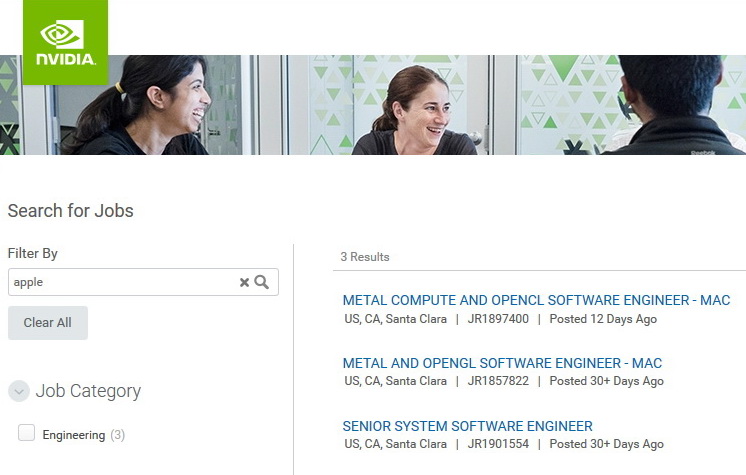Click the Engineering filter label
The height and width of the screenshot is (475, 746).
pyautogui.click(x=74, y=435)
